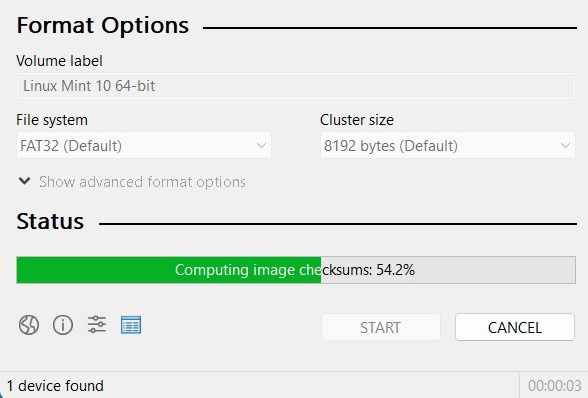The width and height of the screenshot is (588, 398).
Task: Click the Volume label caption
Action: coord(59,61)
